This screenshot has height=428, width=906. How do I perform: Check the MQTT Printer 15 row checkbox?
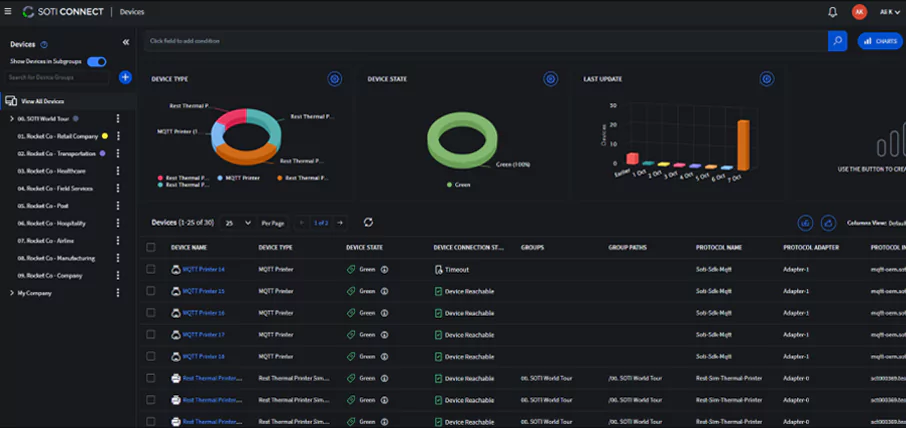point(151,291)
